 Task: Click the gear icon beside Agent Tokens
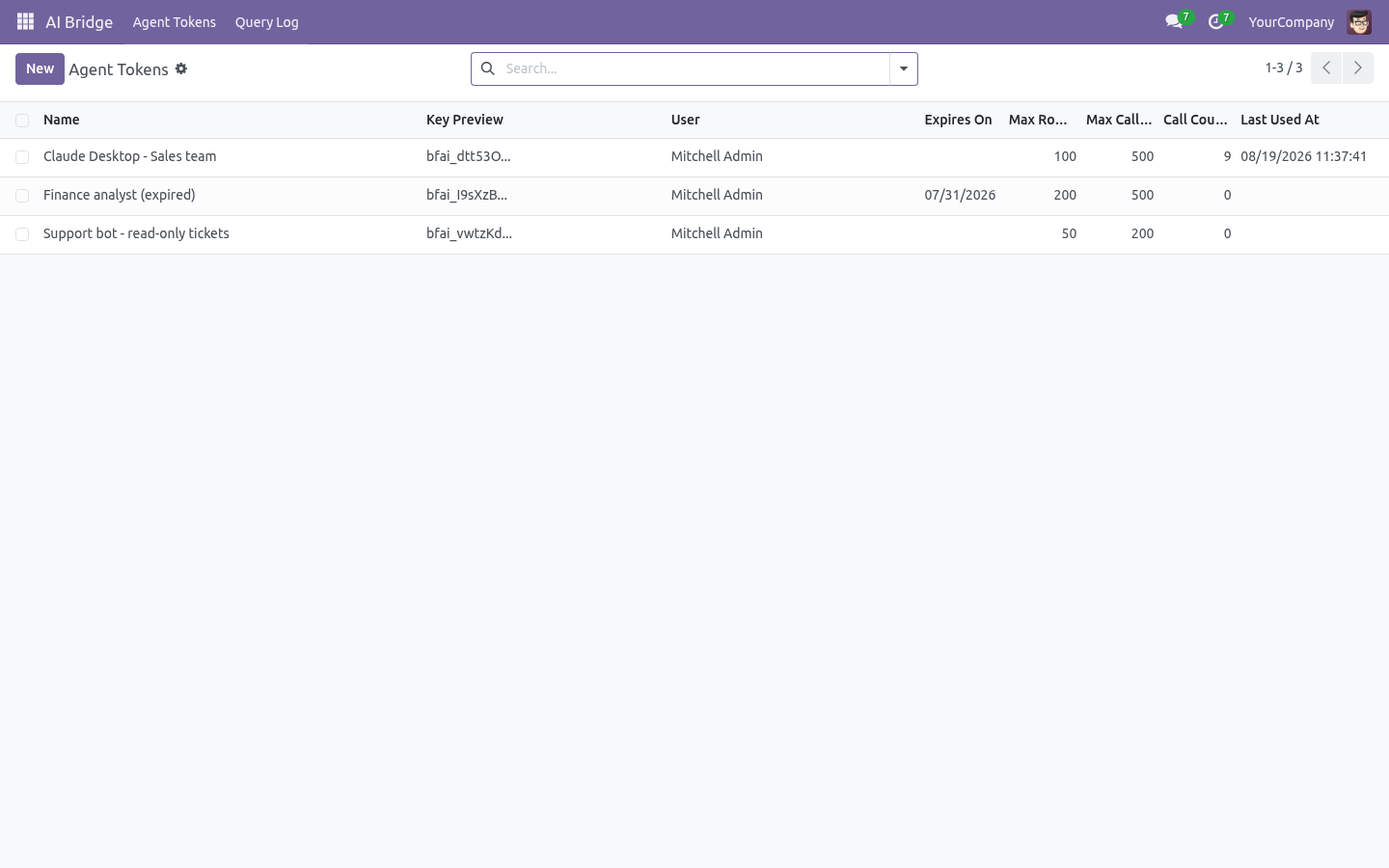pyautogui.click(x=181, y=68)
